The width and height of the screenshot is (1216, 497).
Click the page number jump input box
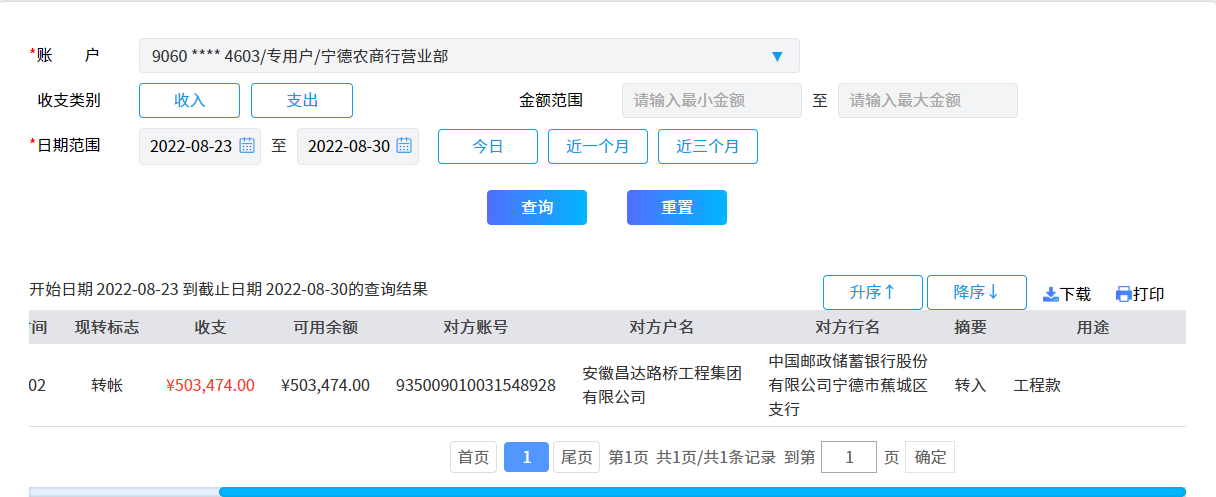pos(848,457)
